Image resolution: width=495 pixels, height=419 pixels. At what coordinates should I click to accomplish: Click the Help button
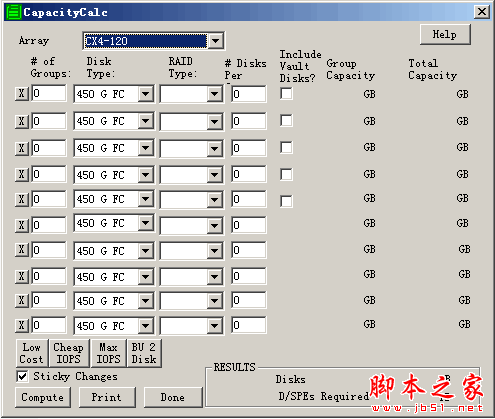coord(445,34)
